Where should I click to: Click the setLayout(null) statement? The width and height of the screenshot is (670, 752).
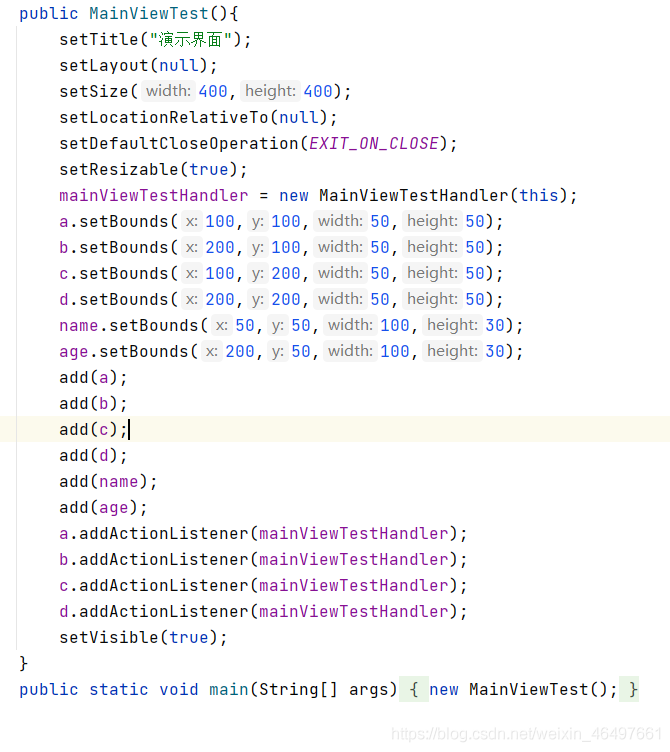click(x=138, y=65)
